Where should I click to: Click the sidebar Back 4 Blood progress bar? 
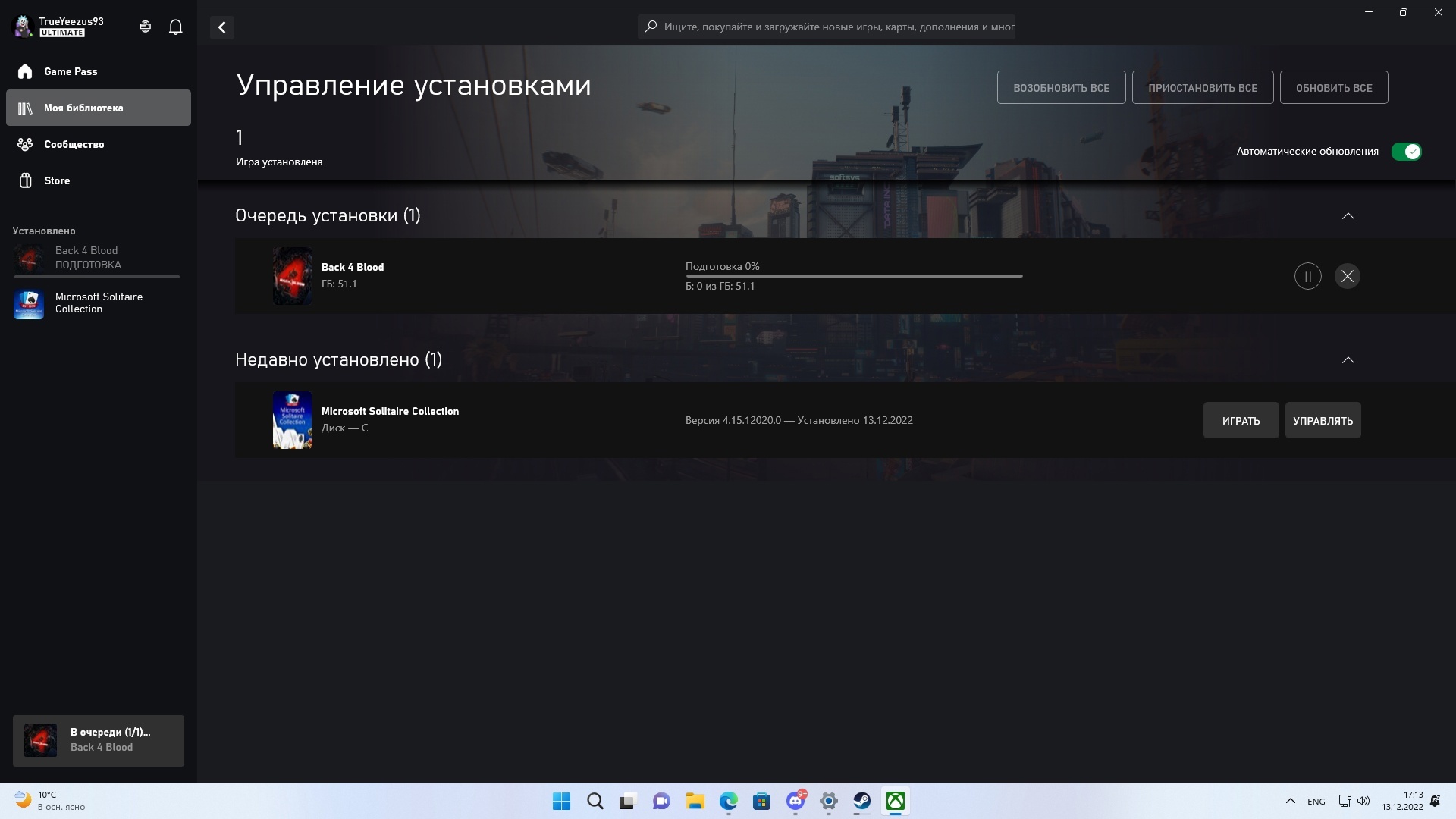pyautogui.click(x=96, y=277)
